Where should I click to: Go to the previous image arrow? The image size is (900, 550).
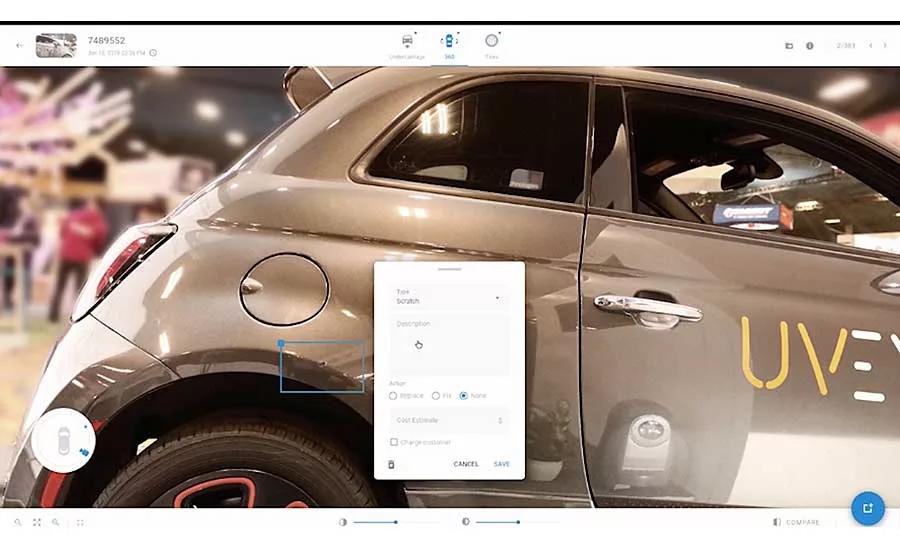coord(870,45)
